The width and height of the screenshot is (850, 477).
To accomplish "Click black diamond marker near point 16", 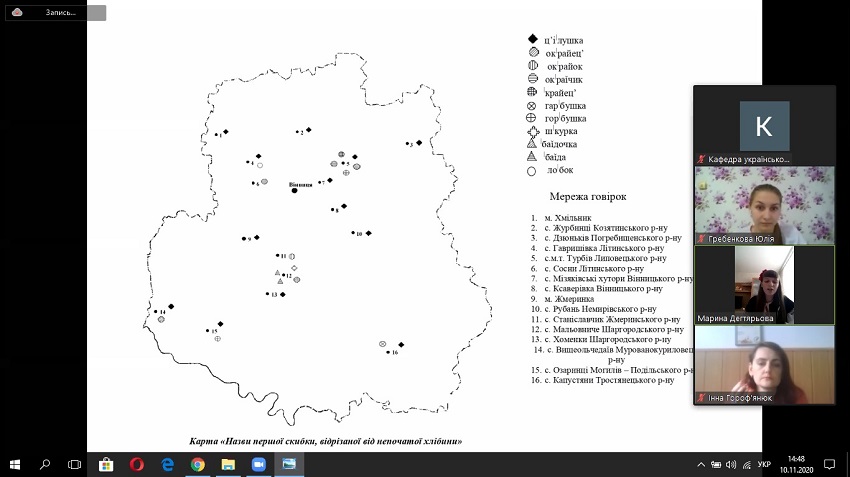I will 401,345.
